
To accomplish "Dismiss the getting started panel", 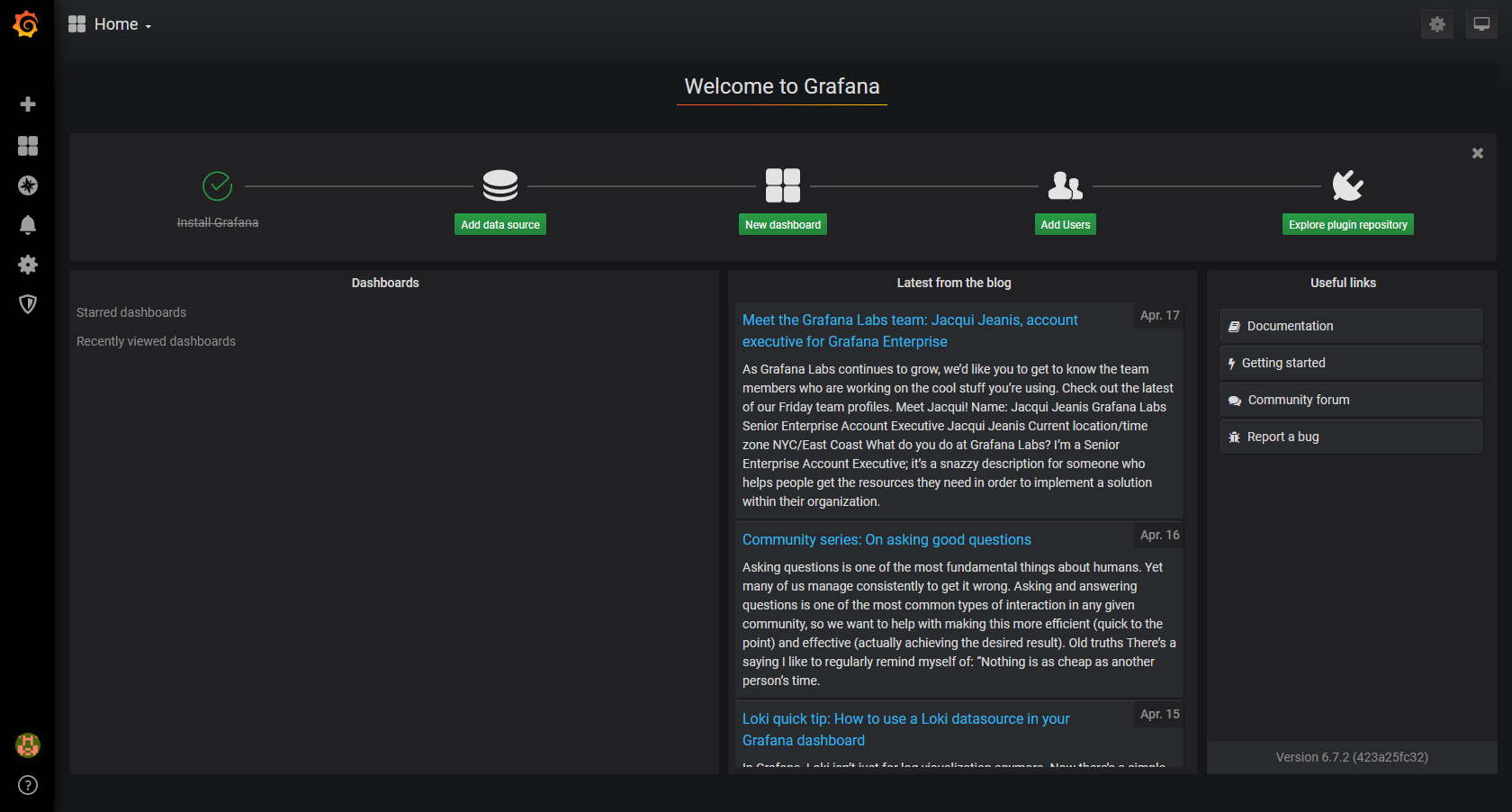I will [x=1477, y=153].
